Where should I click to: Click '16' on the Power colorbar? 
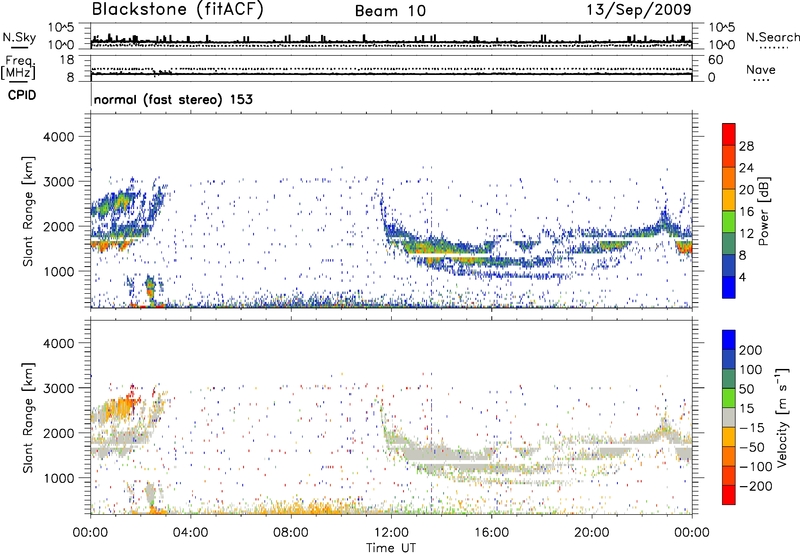(x=746, y=212)
